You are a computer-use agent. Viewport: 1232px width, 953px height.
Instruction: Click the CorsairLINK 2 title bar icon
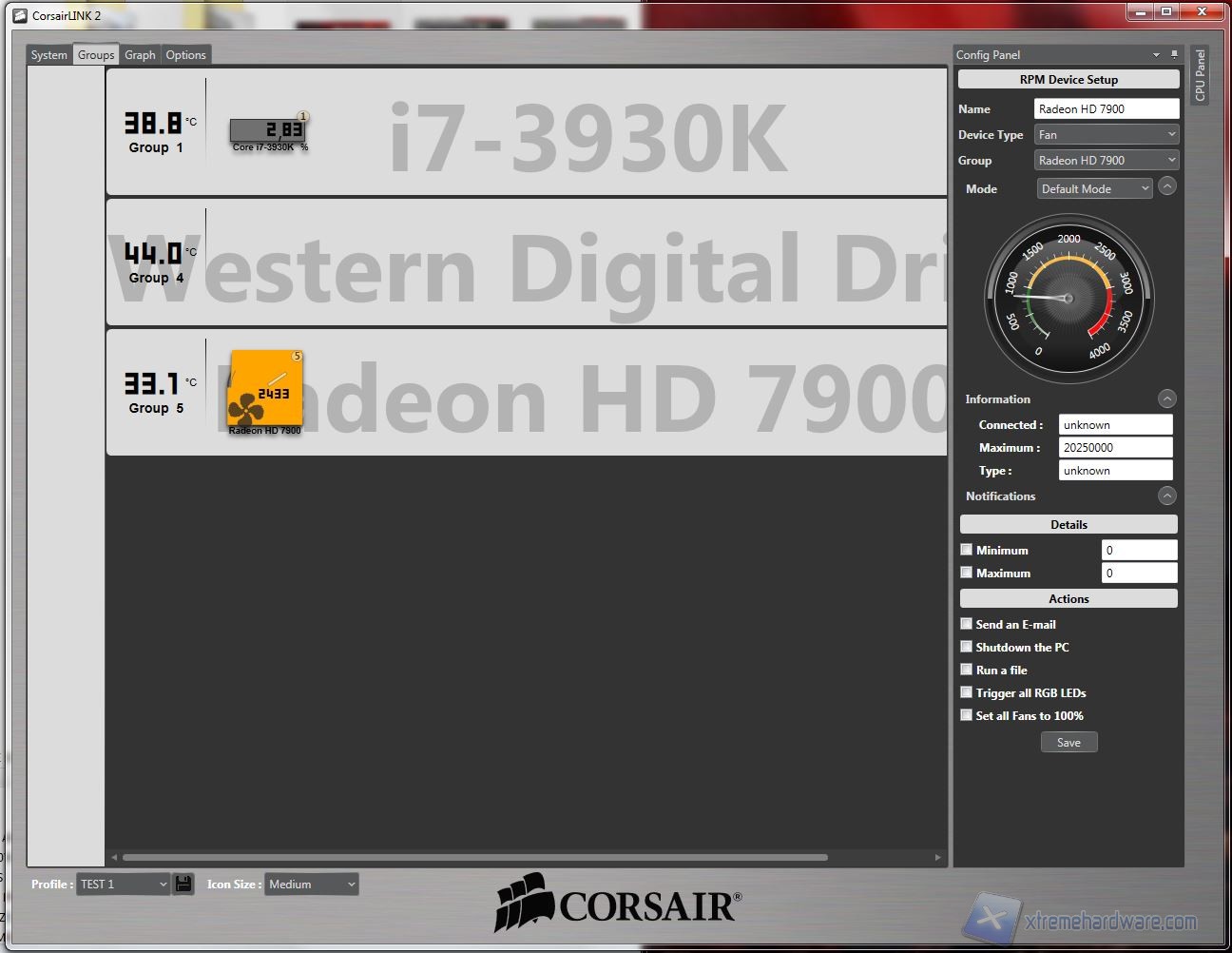point(20,15)
